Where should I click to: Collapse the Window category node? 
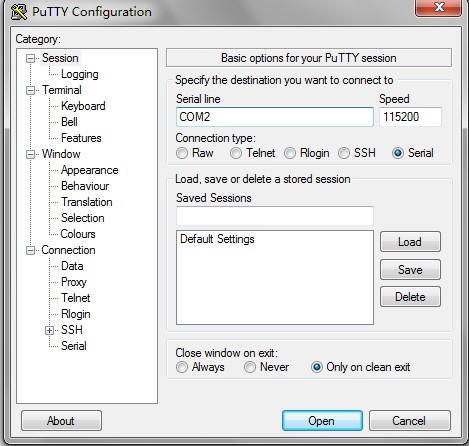30,154
